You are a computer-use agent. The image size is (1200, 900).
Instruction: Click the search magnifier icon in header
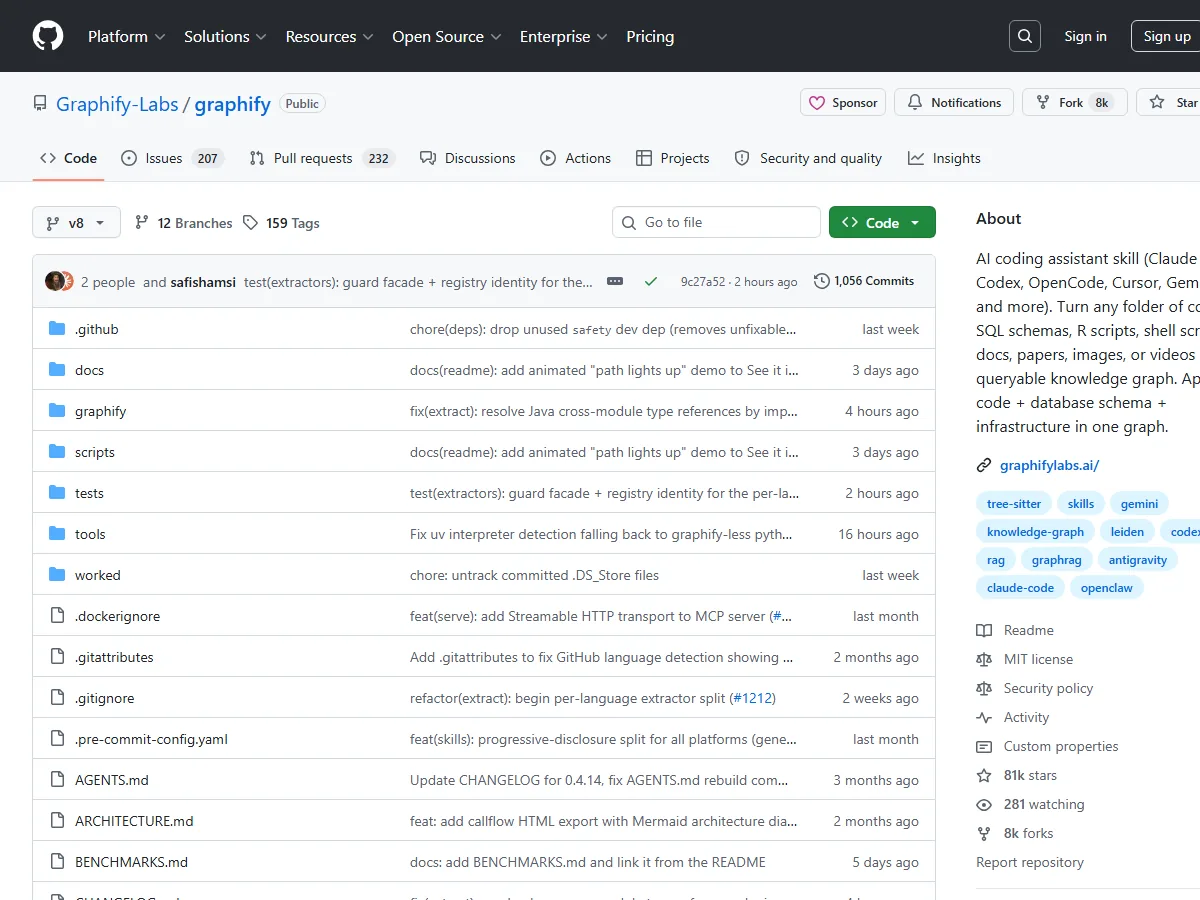(x=1025, y=36)
